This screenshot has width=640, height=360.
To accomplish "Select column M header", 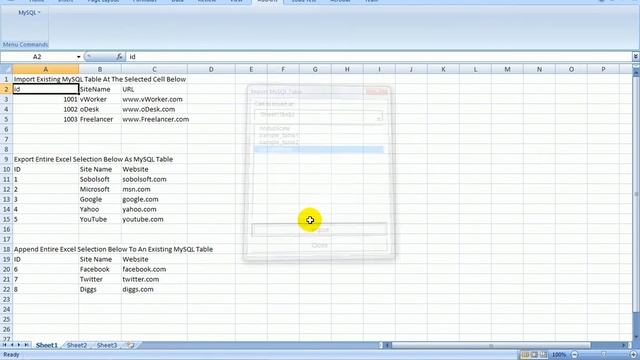I will point(507,69).
